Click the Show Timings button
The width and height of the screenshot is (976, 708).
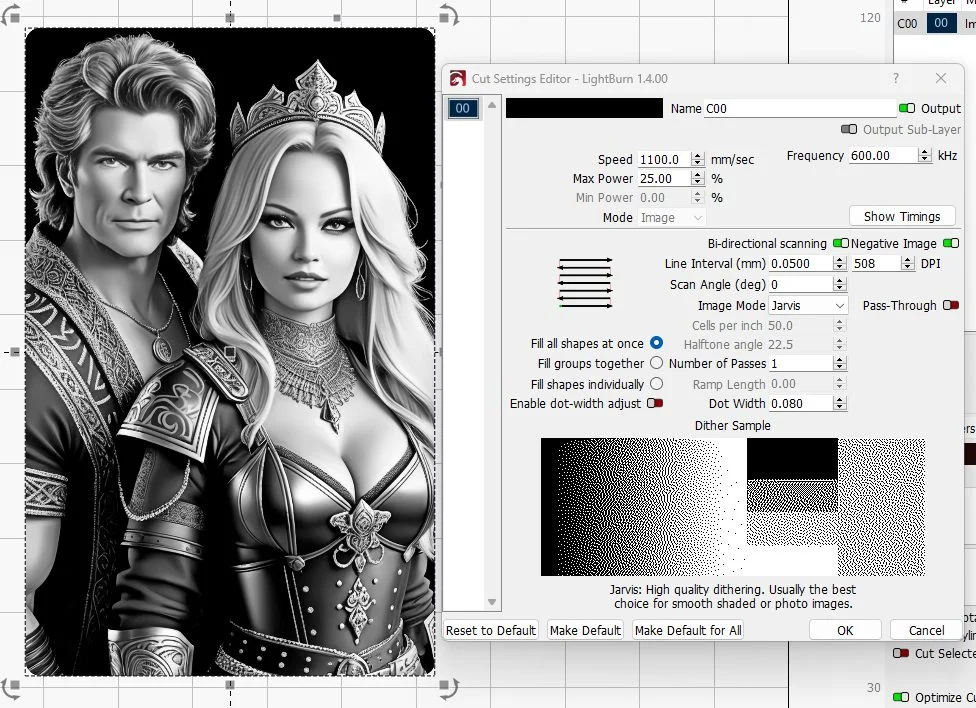tap(902, 216)
